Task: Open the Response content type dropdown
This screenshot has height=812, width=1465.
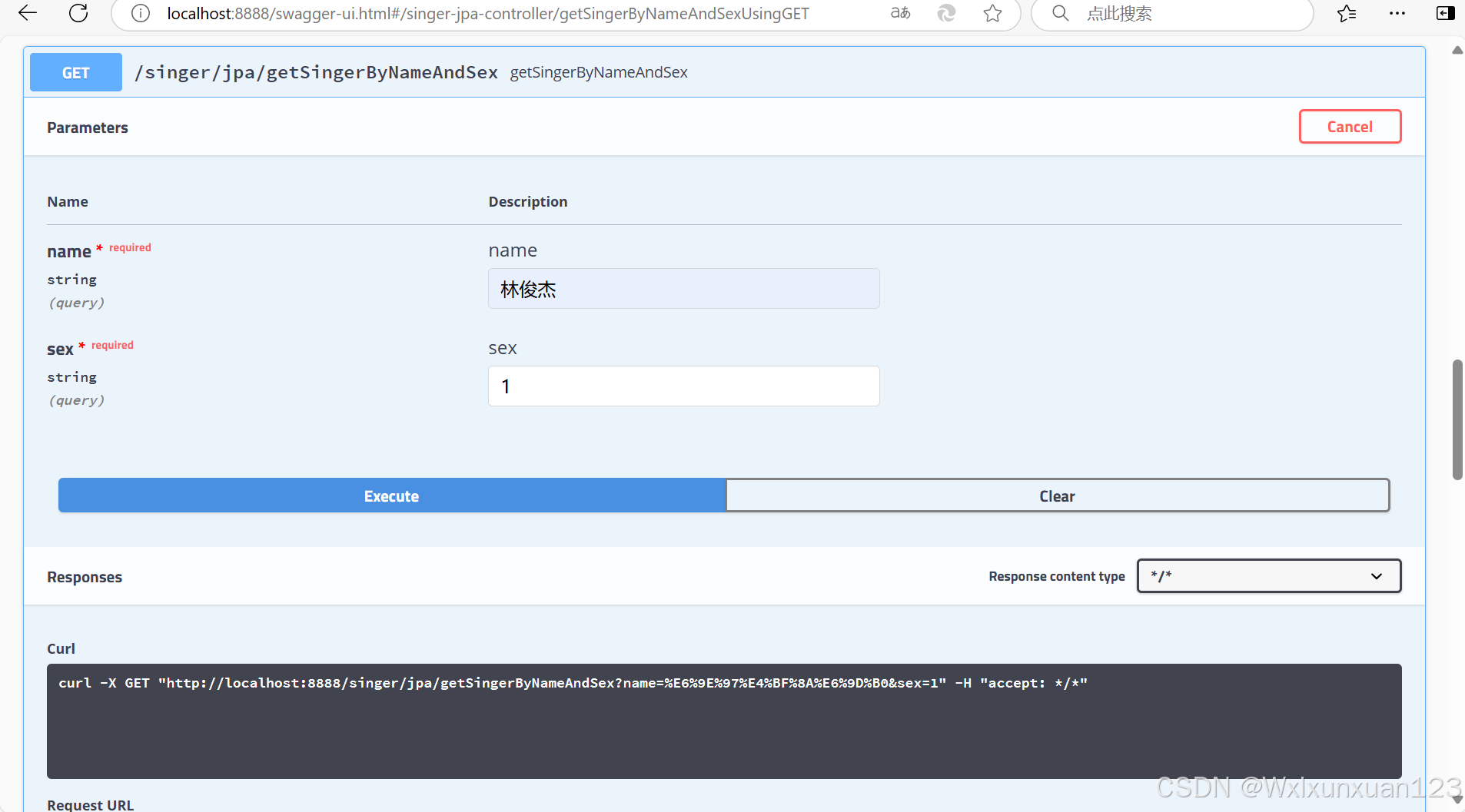Action: coord(1267,575)
